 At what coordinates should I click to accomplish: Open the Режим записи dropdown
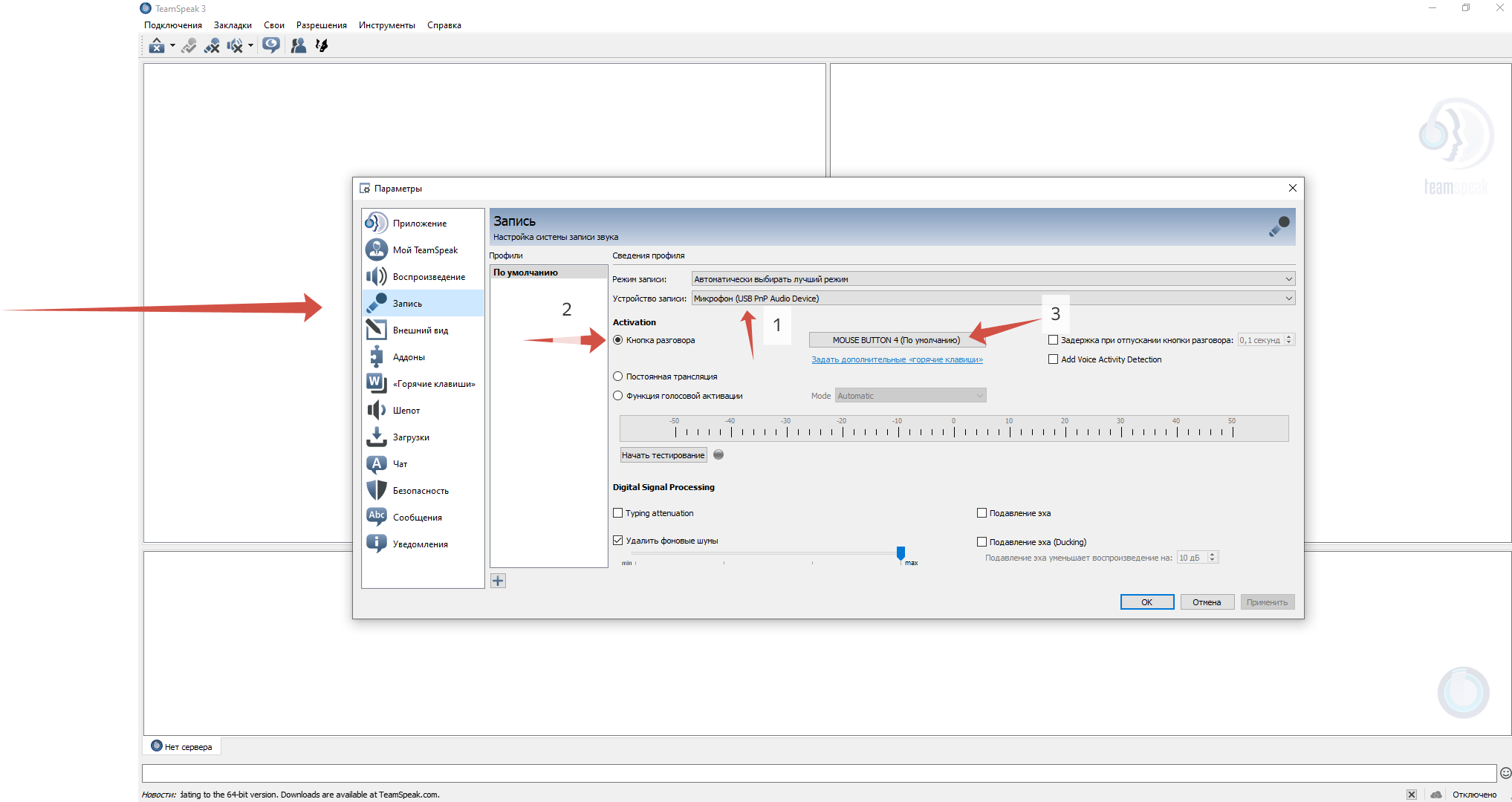pos(993,279)
